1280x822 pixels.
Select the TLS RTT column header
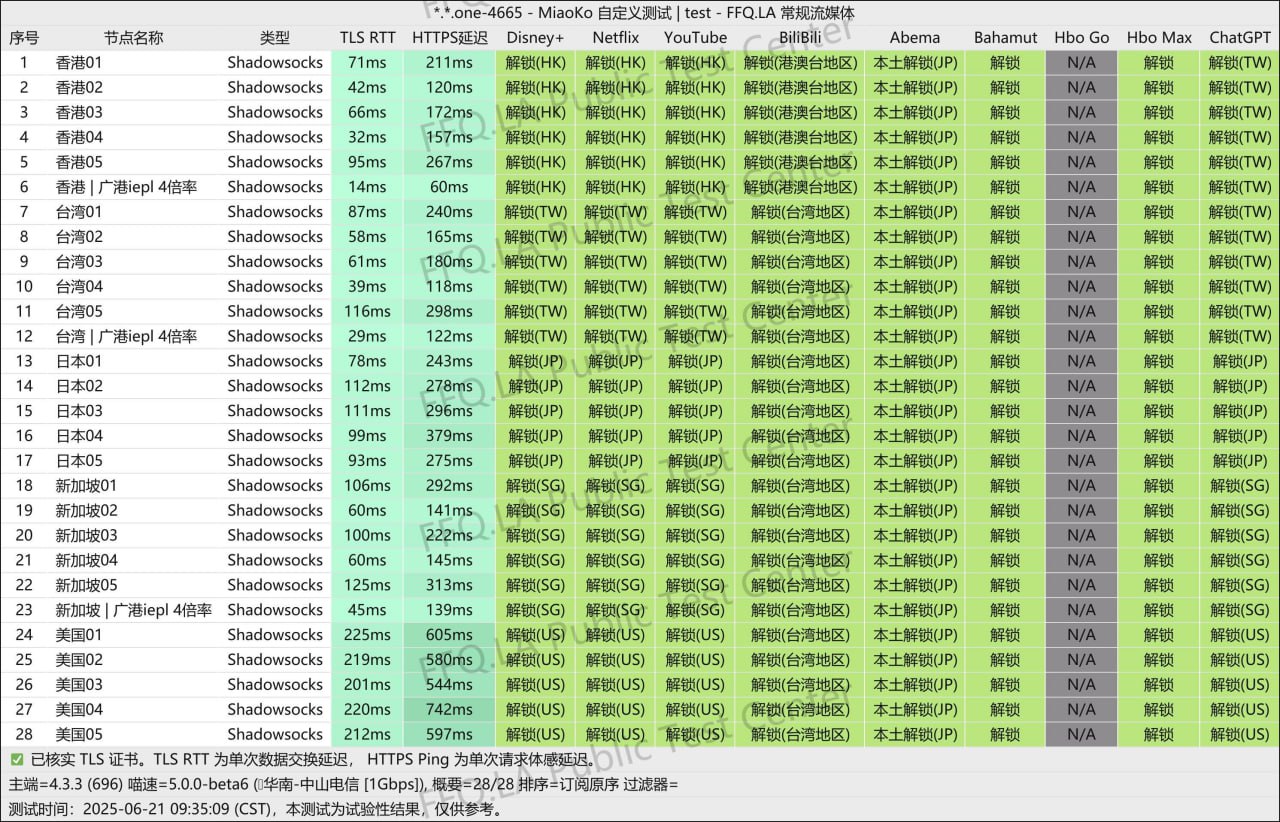tap(367, 38)
